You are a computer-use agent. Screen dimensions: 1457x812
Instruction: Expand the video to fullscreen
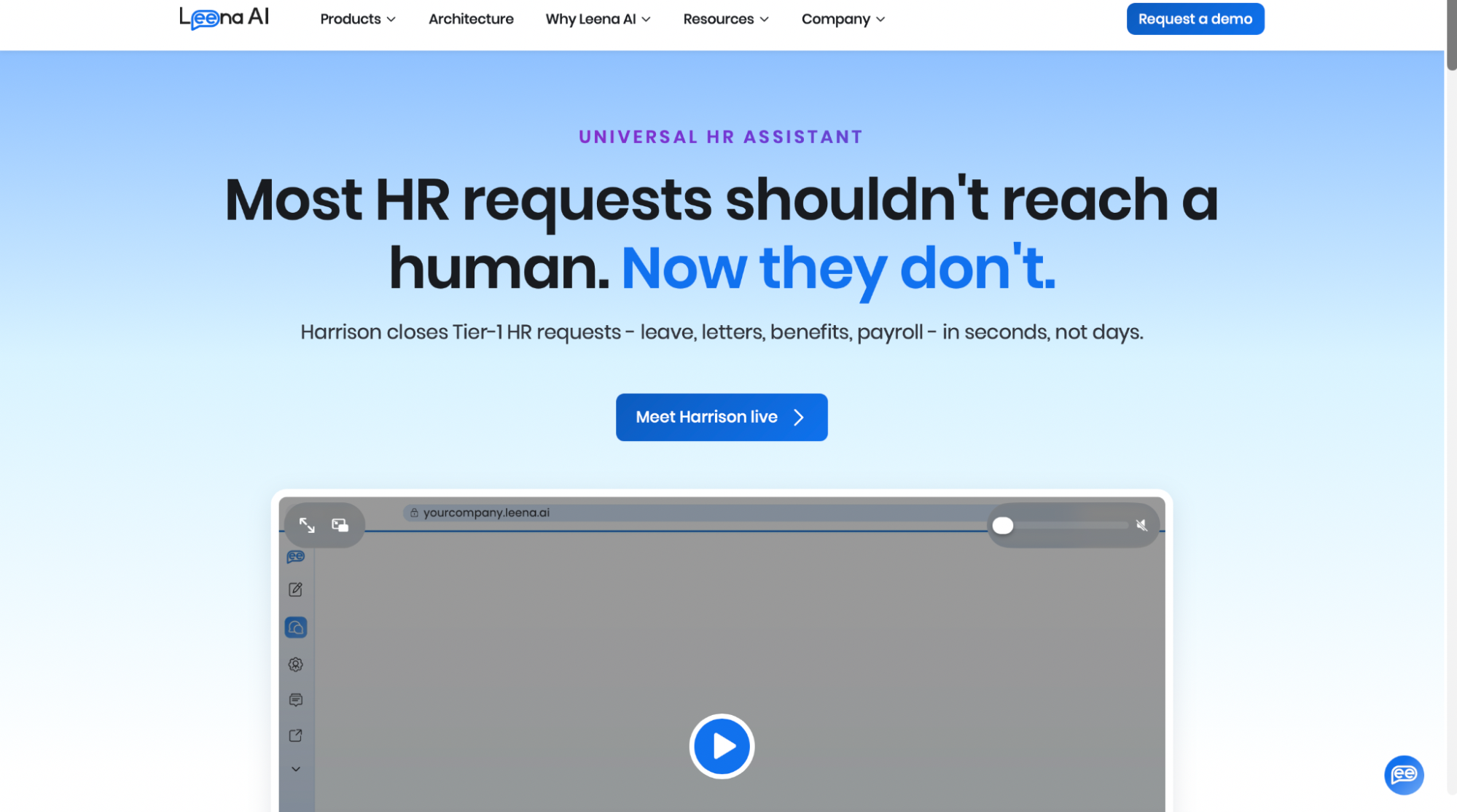pyautogui.click(x=307, y=525)
